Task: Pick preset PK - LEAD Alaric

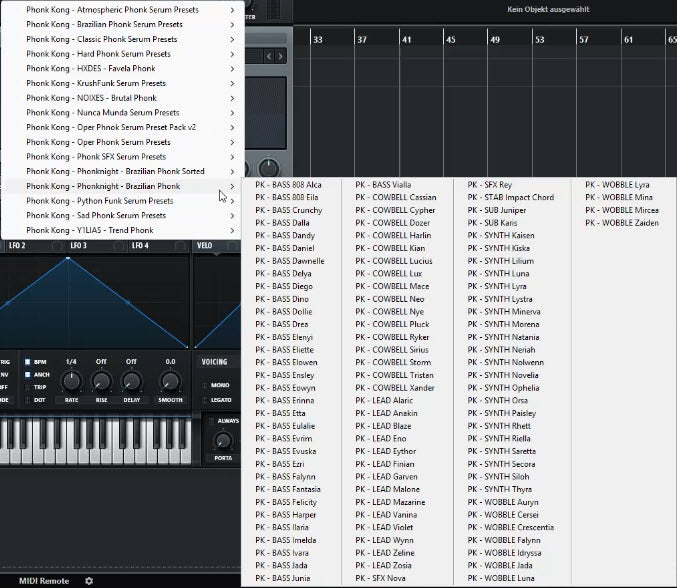Action: (384, 400)
